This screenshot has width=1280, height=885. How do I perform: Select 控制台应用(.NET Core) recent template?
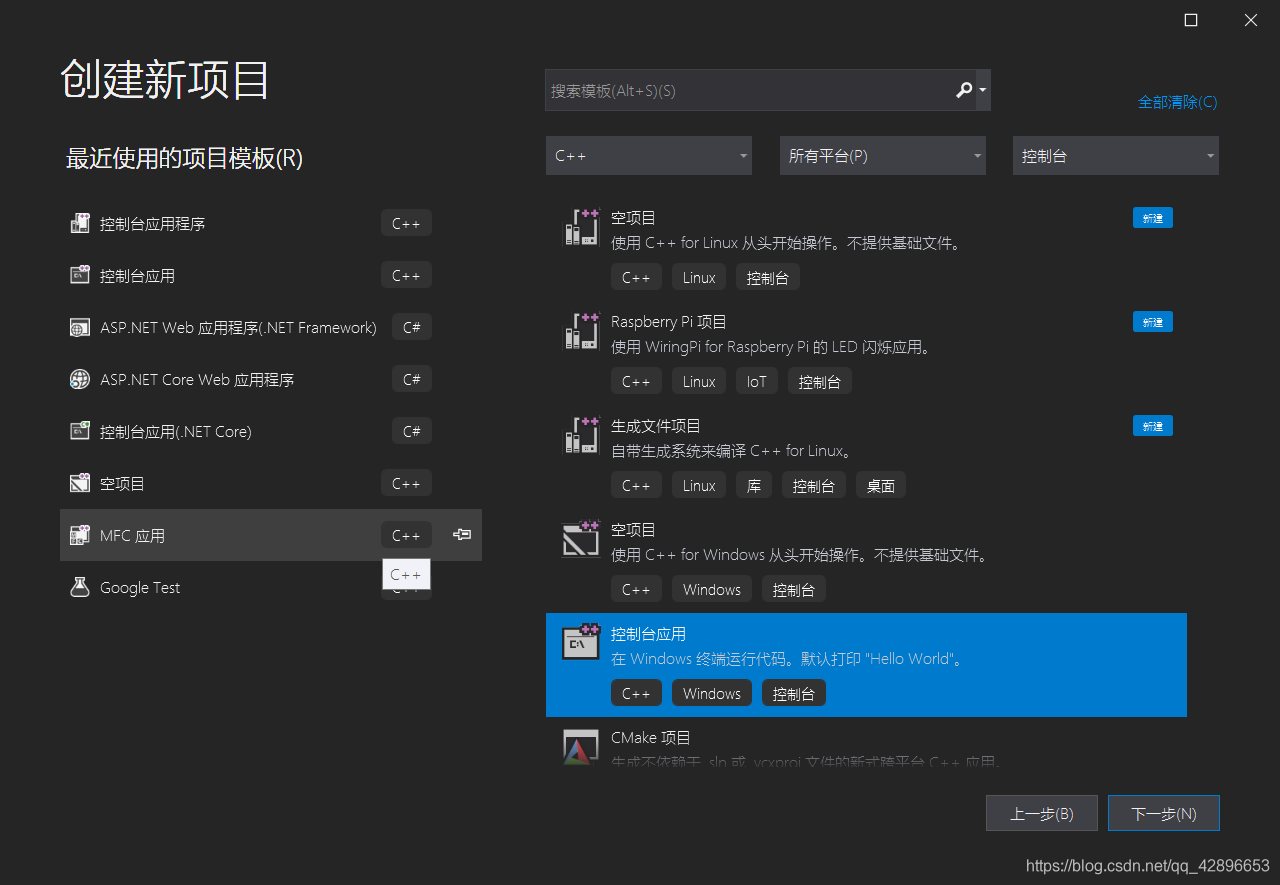(271, 432)
